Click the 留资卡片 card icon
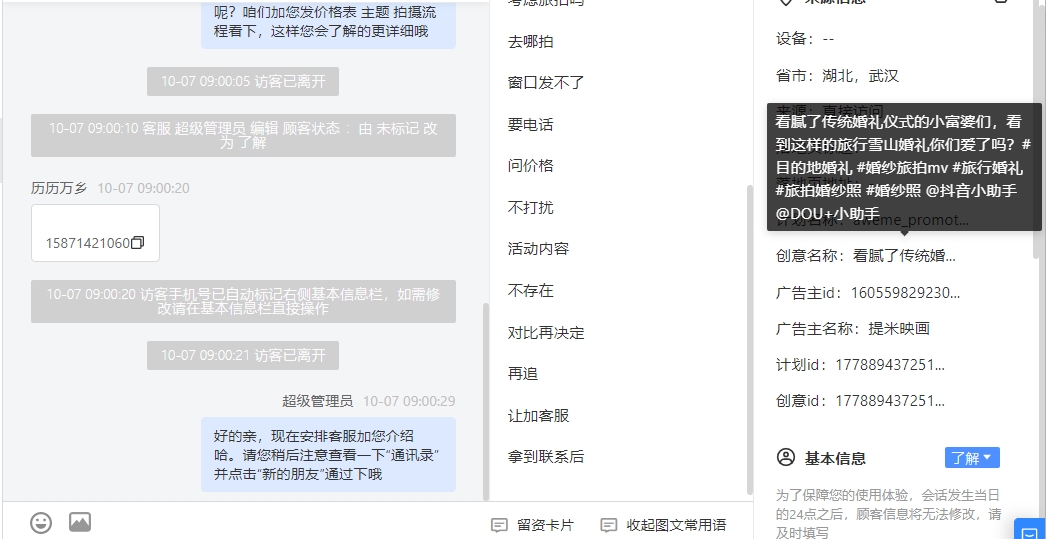This screenshot has height=539, width=1046. pyautogui.click(x=499, y=525)
